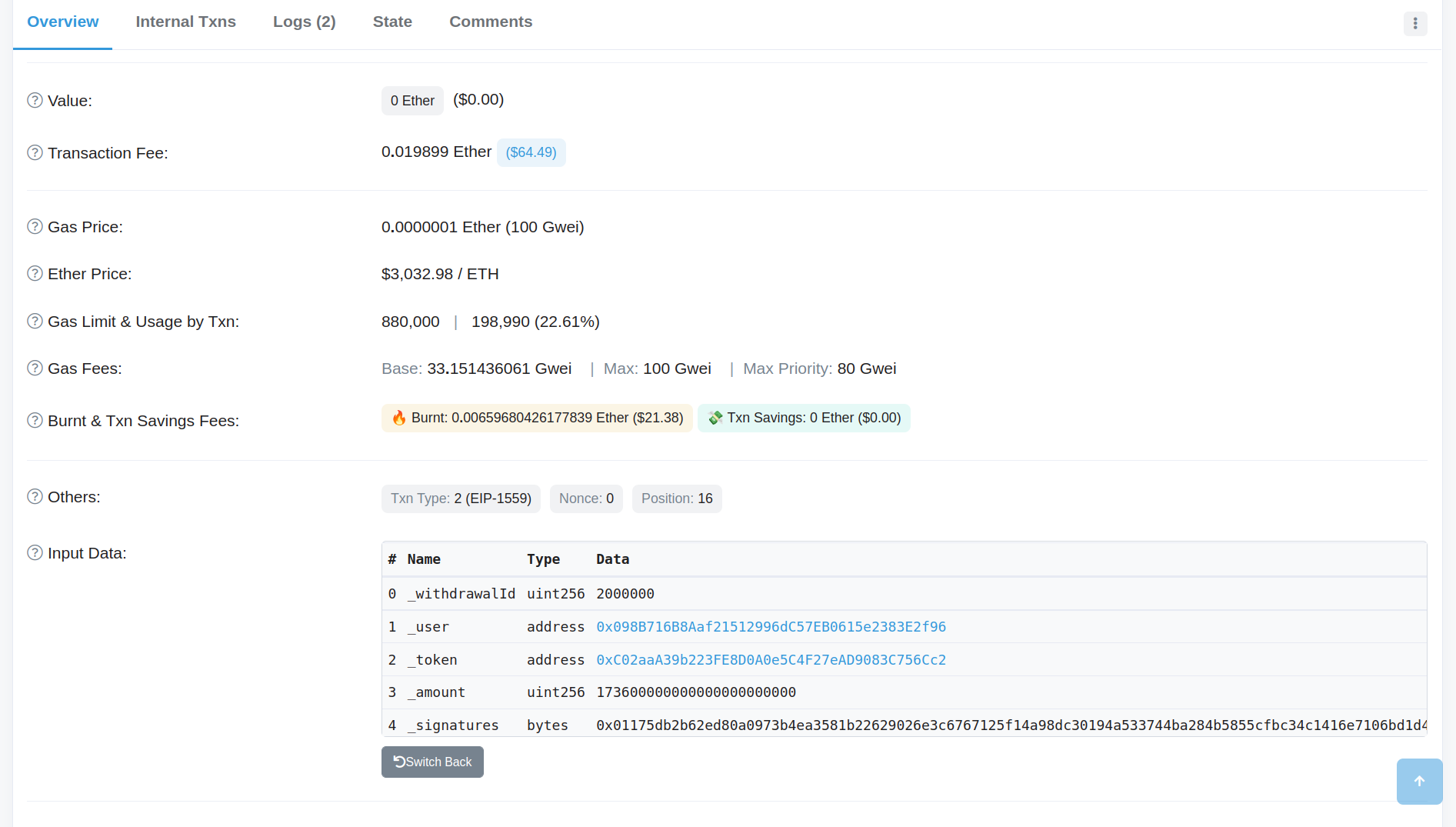Screen dimensions: 1456x827
Task: Click the Nonce: 0 badge
Action: coord(586,499)
